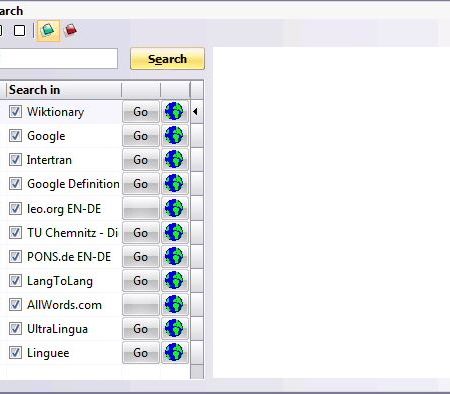Select the Wiktionary row label
Viewport: 450px width, 394px height.
coord(55,112)
